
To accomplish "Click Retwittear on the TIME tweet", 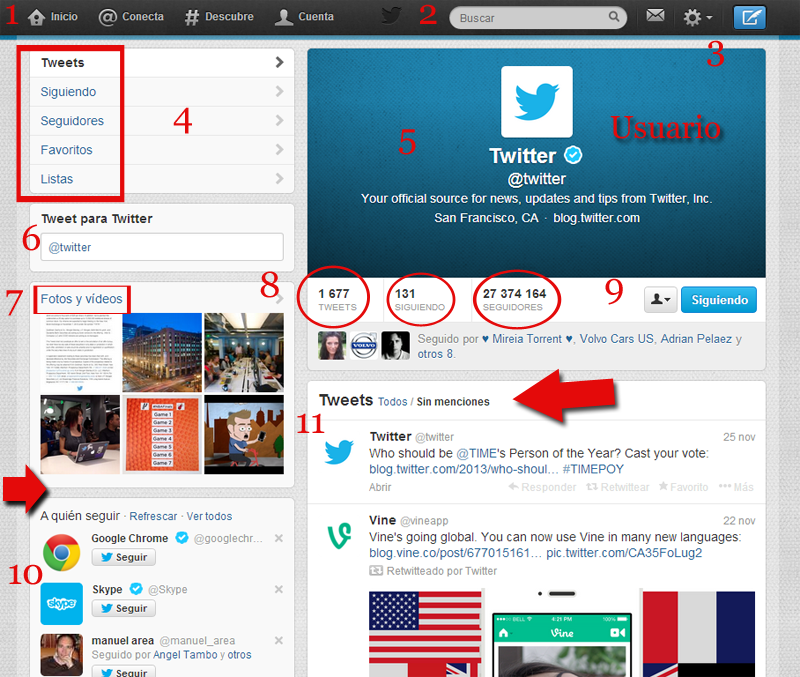I will pos(618,487).
